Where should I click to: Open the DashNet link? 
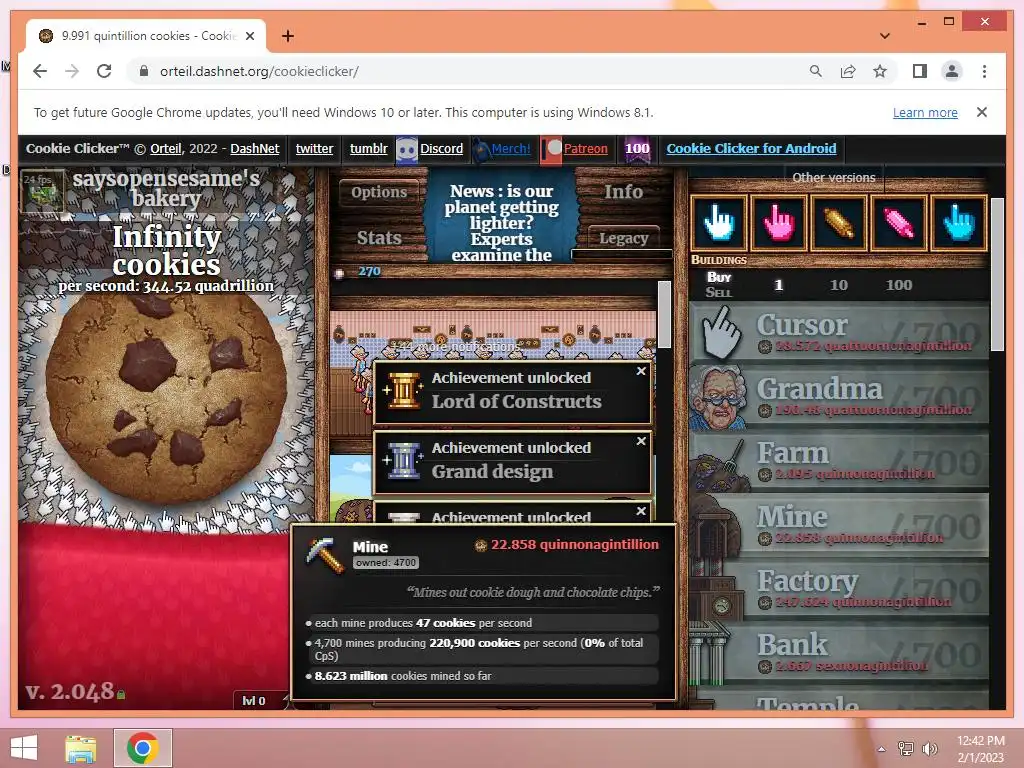click(255, 148)
